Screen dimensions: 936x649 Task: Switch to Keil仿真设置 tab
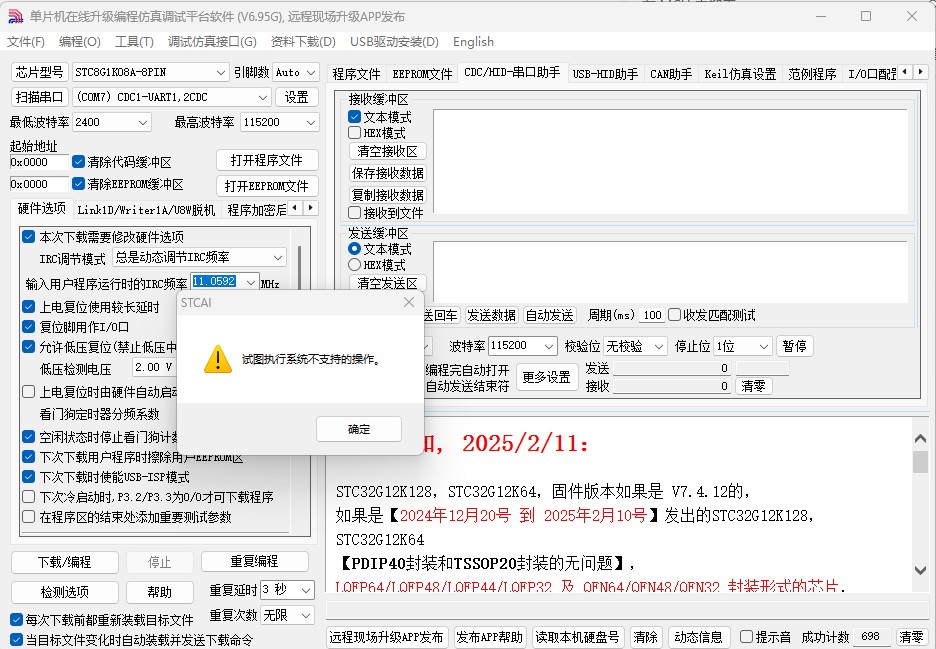point(740,74)
